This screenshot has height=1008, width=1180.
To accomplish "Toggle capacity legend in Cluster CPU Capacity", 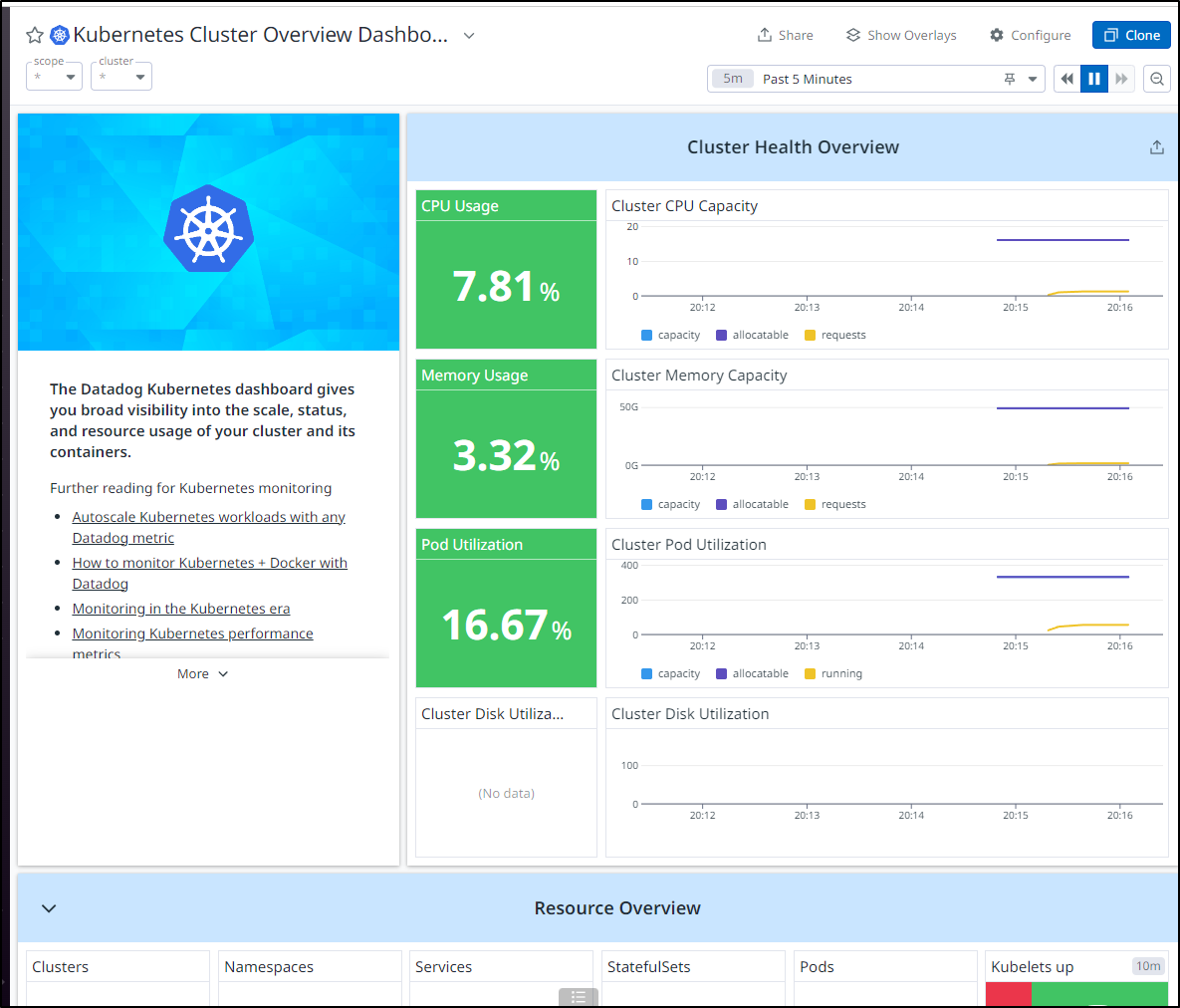I will pos(670,335).
